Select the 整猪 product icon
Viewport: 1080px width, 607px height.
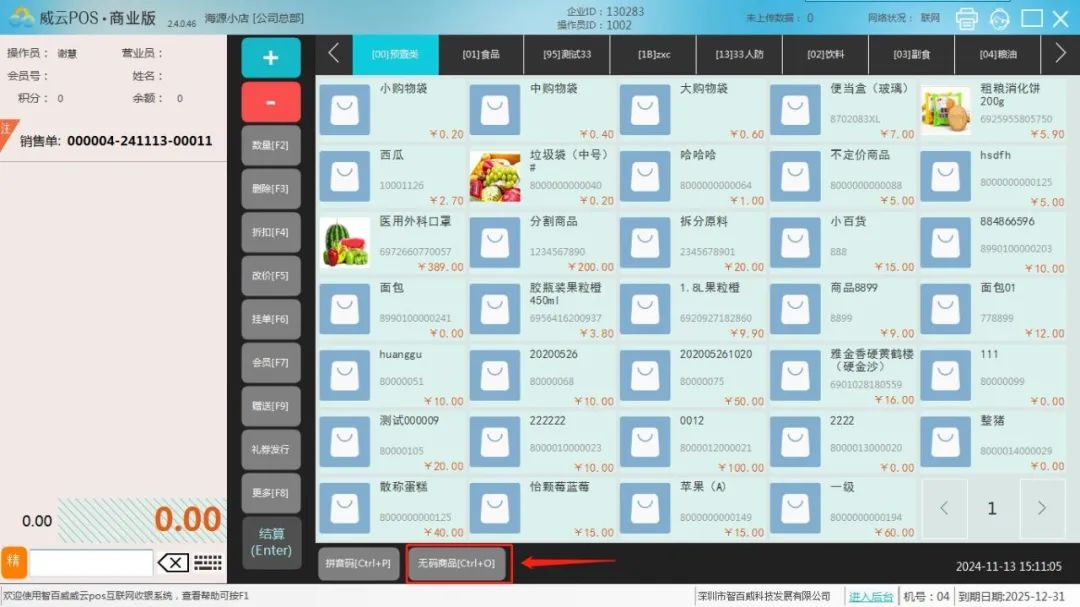click(945, 442)
